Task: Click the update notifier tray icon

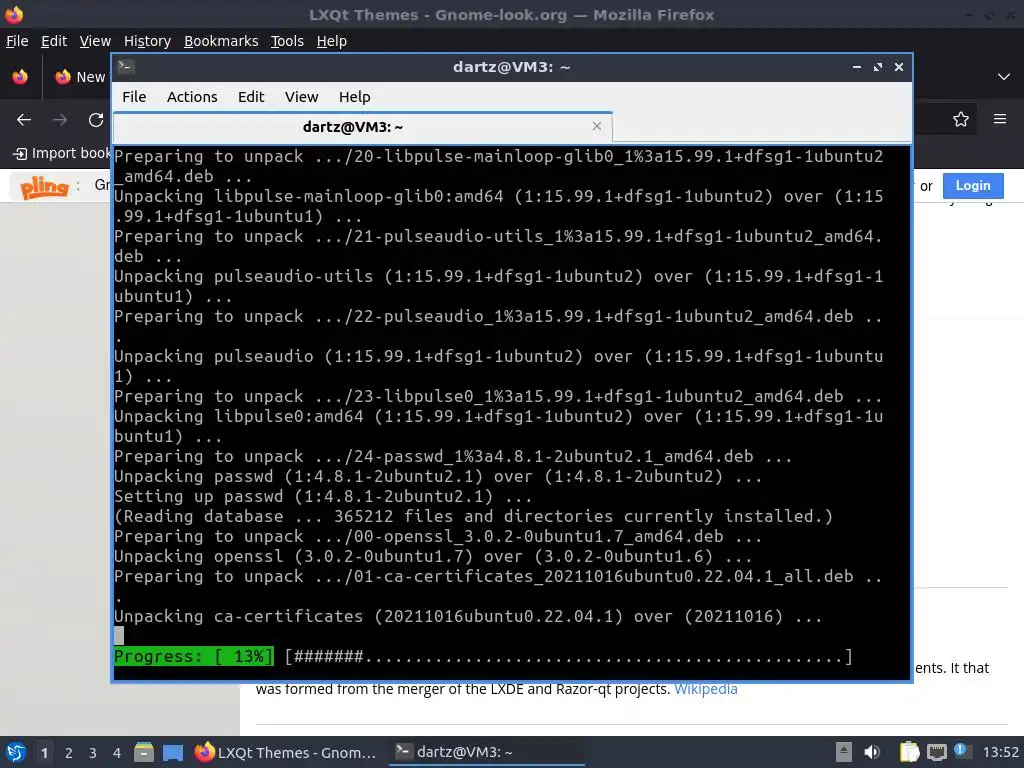Action: pos(962,751)
